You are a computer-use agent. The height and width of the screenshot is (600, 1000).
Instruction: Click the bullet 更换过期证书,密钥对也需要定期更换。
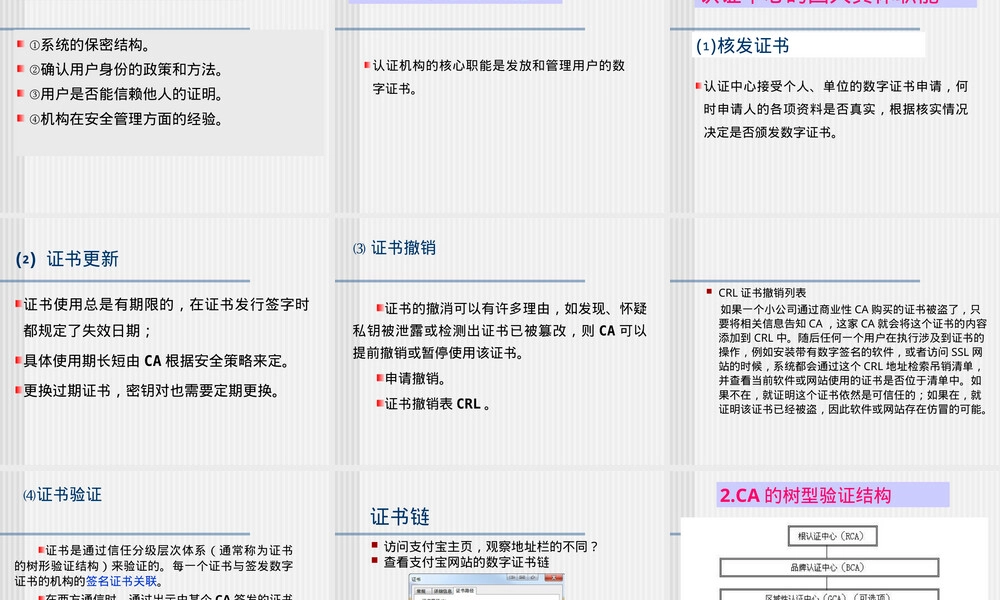click(x=151, y=391)
